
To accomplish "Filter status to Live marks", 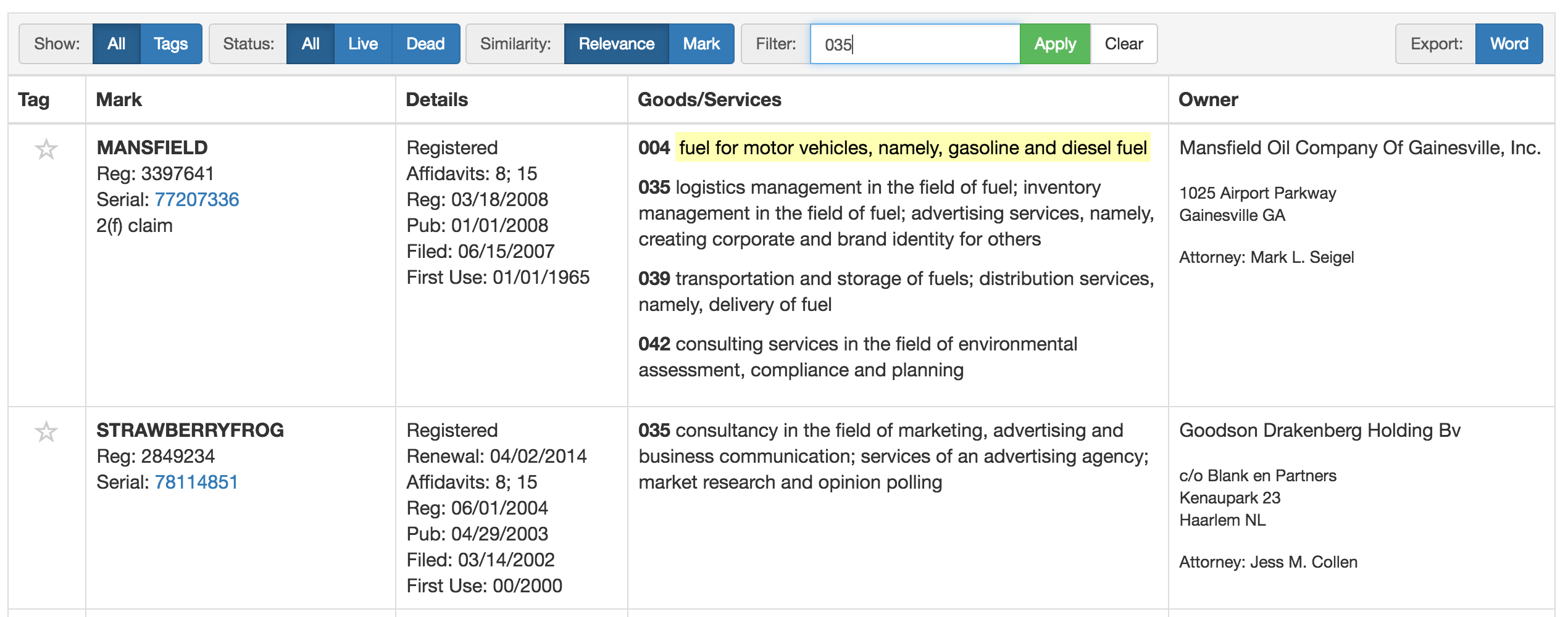I will (x=362, y=44).
